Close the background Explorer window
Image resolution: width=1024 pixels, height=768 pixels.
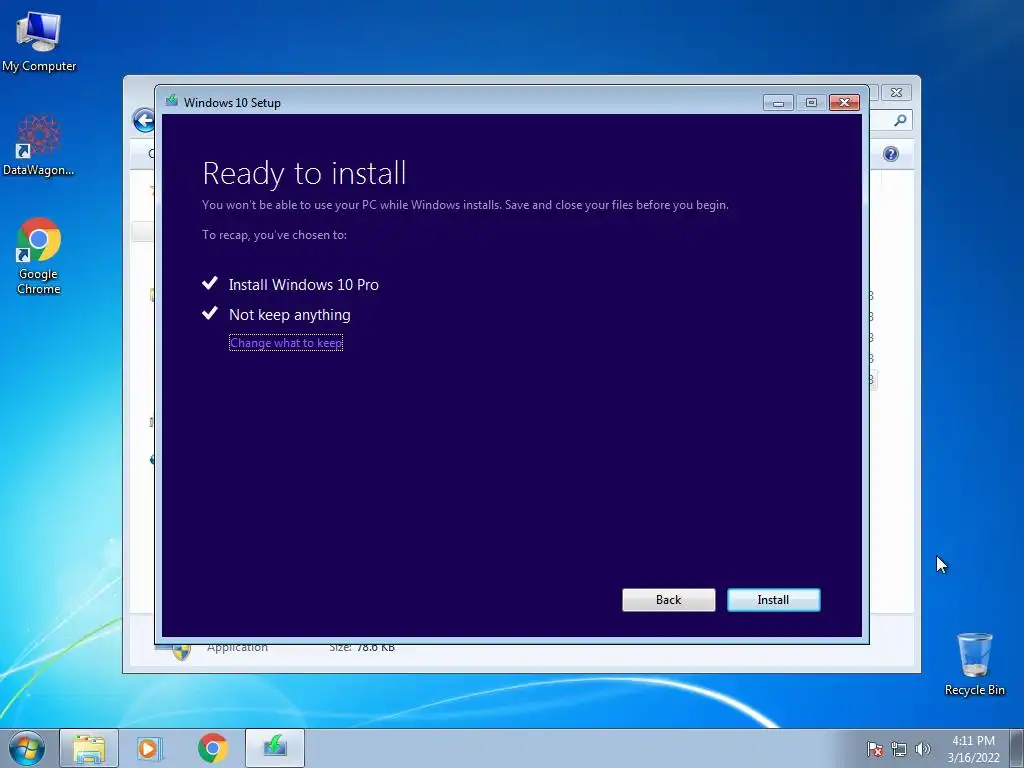pyautogui.click(x=896, y=93)
